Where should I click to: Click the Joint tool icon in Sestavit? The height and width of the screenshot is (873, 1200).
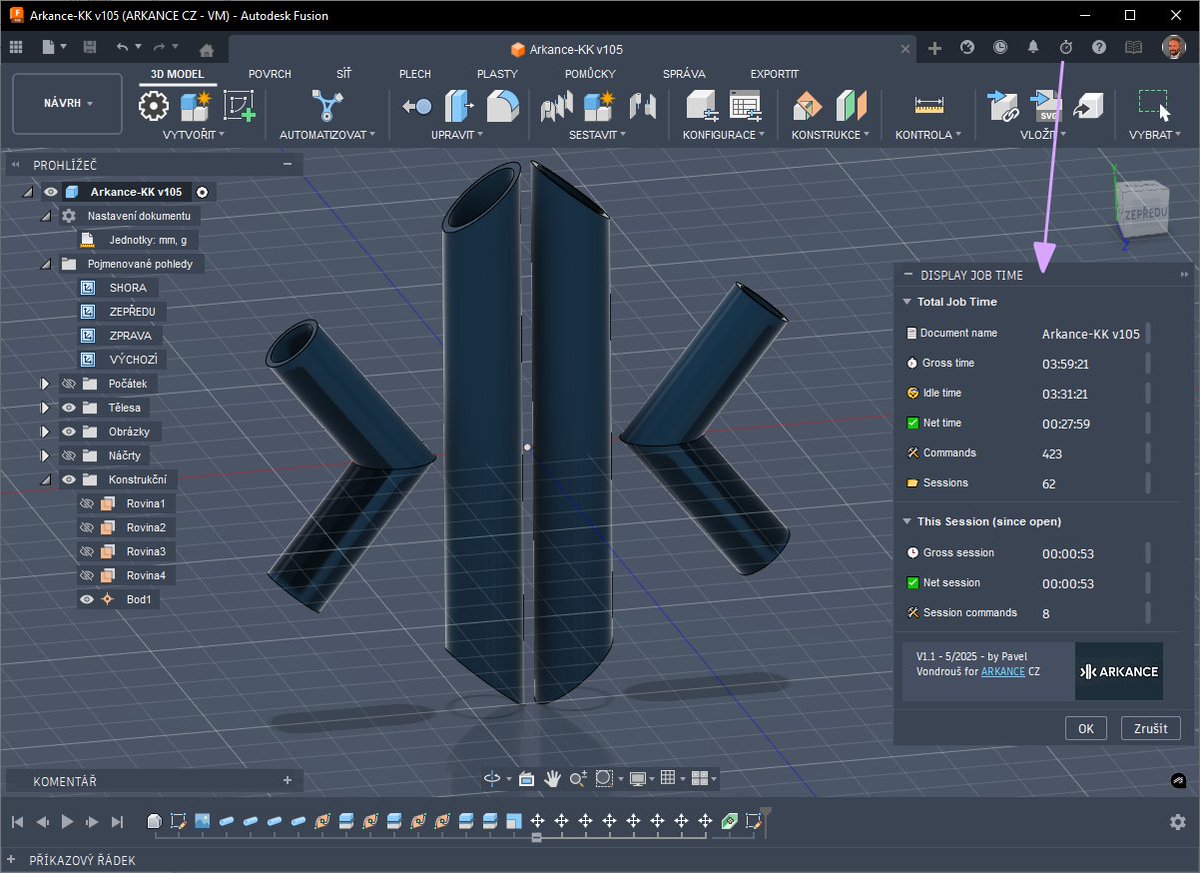coord(642,106)
